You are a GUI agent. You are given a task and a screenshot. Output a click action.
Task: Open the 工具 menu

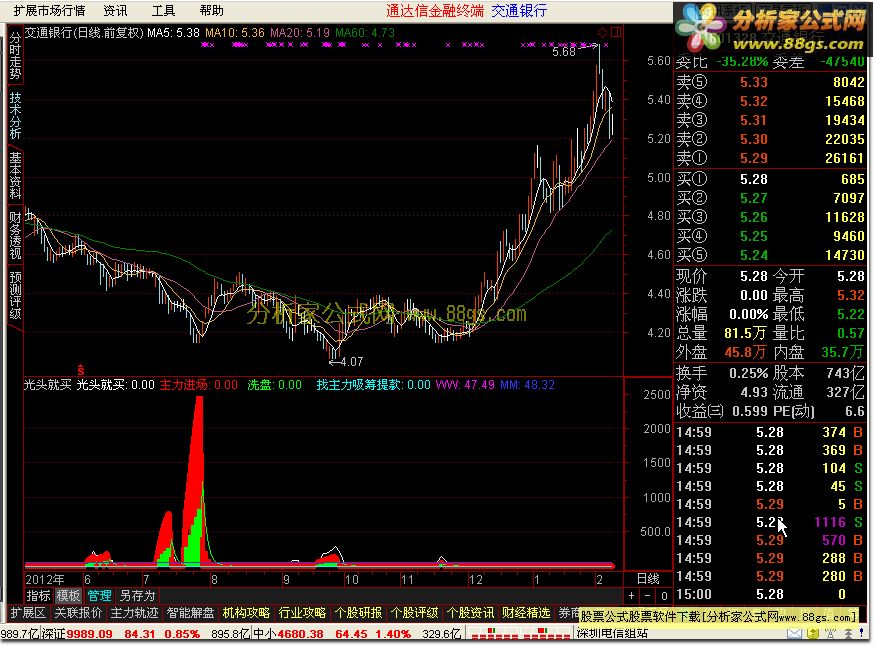(163, 10)
